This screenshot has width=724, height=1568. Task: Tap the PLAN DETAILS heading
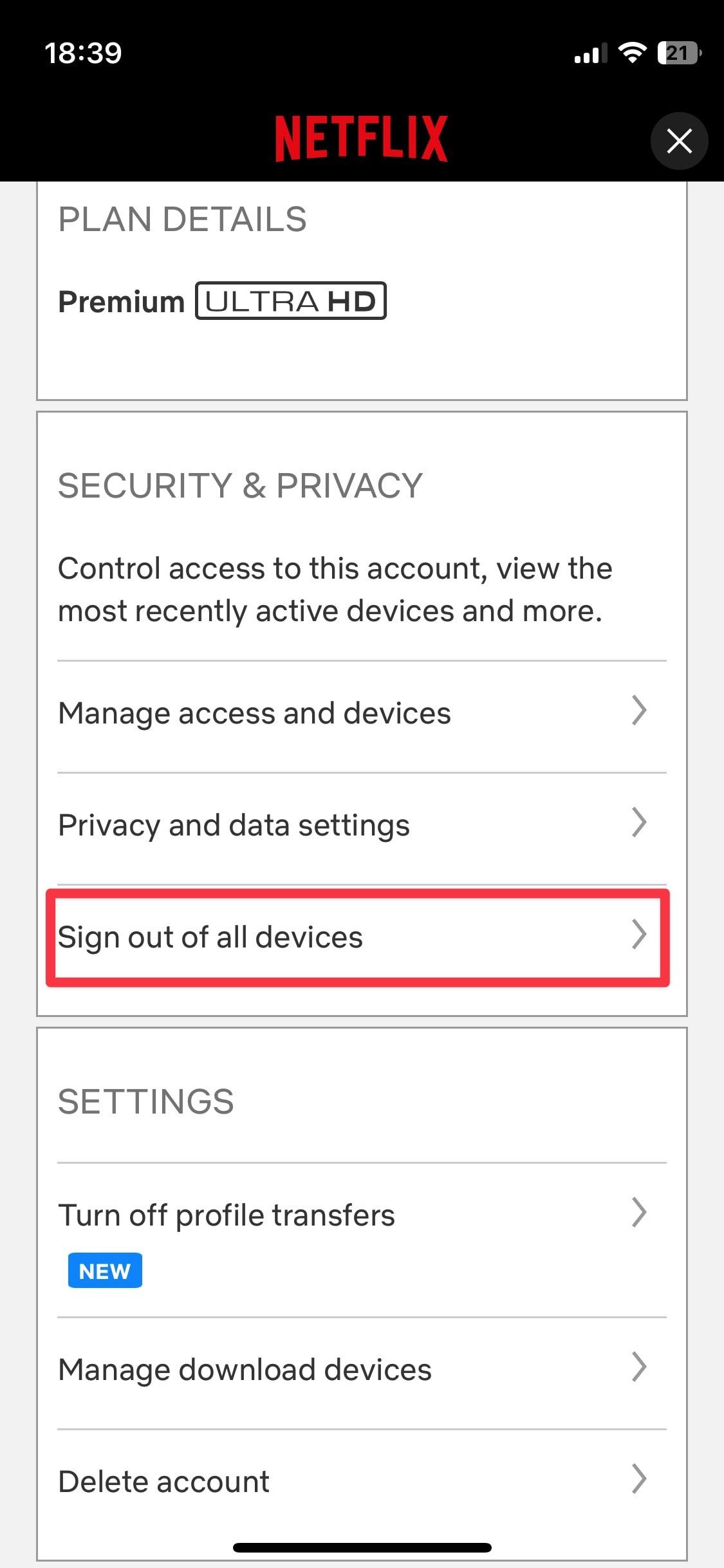coord(183,219)
